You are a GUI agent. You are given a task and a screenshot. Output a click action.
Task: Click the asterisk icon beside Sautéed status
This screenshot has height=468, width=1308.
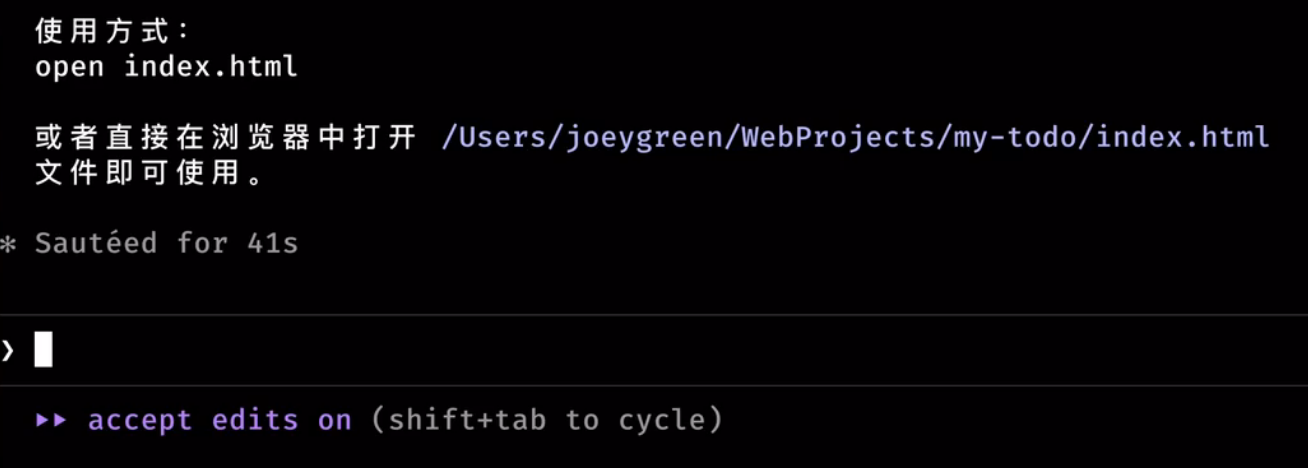coord(8,244)
